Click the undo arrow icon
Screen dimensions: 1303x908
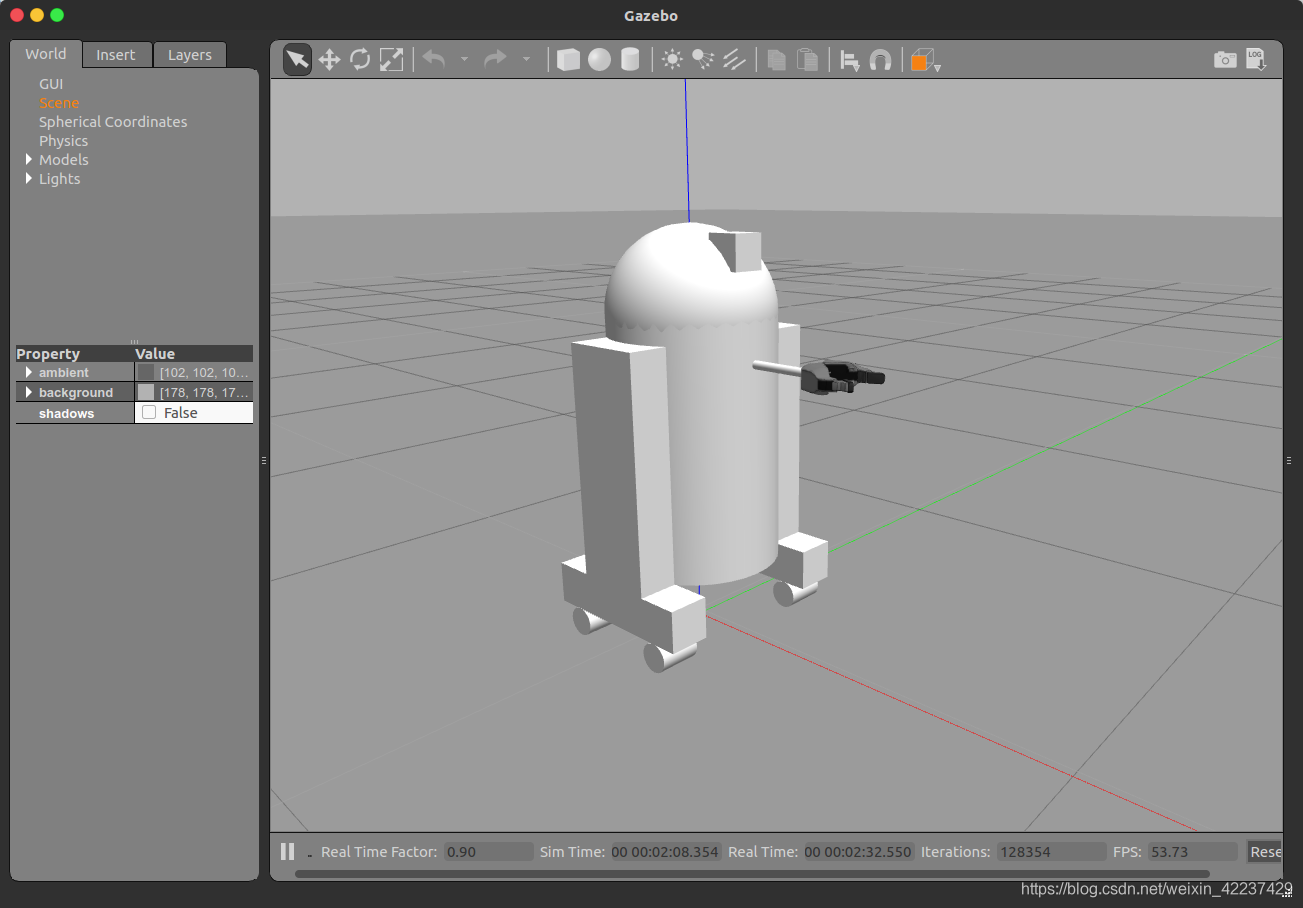(x=434, y=60)
